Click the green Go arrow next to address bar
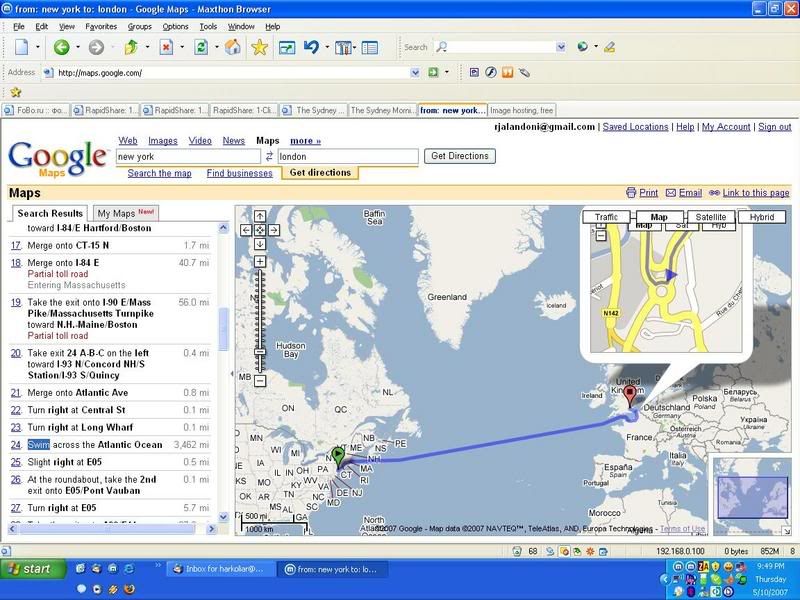The width and height of the screenshot is (800, 600). click(x=433, y=72)
